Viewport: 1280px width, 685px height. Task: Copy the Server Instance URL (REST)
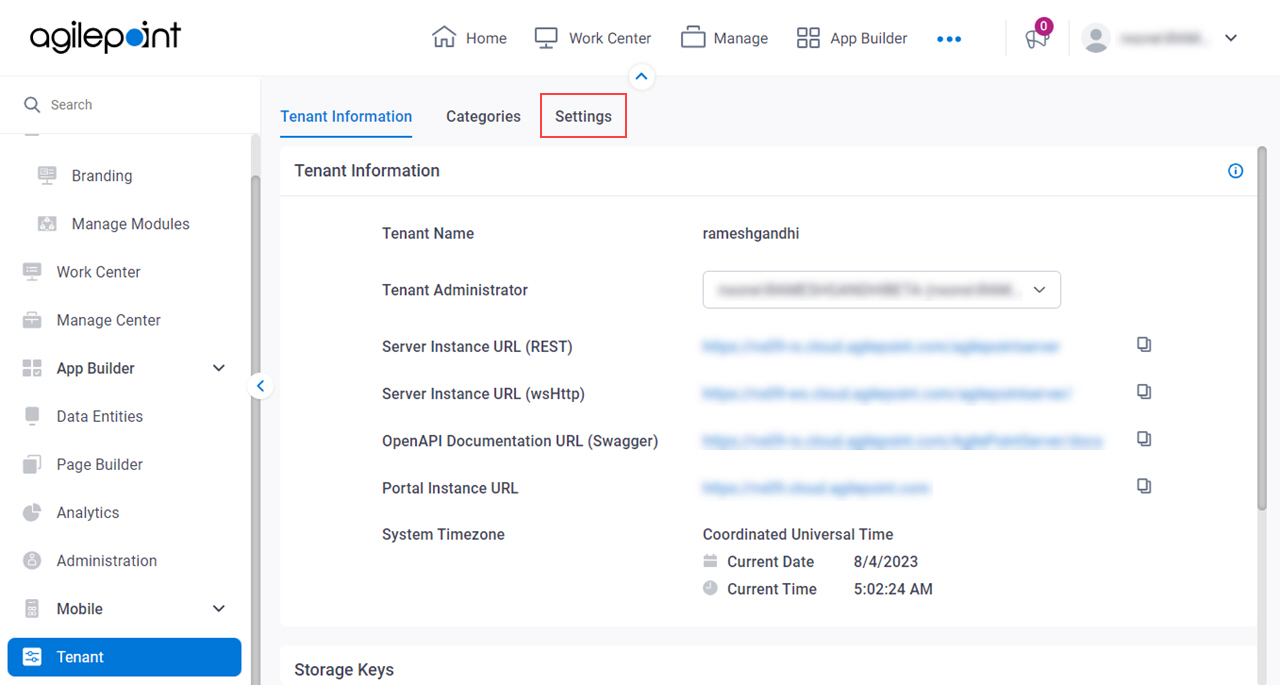(x=1144, y=345)
